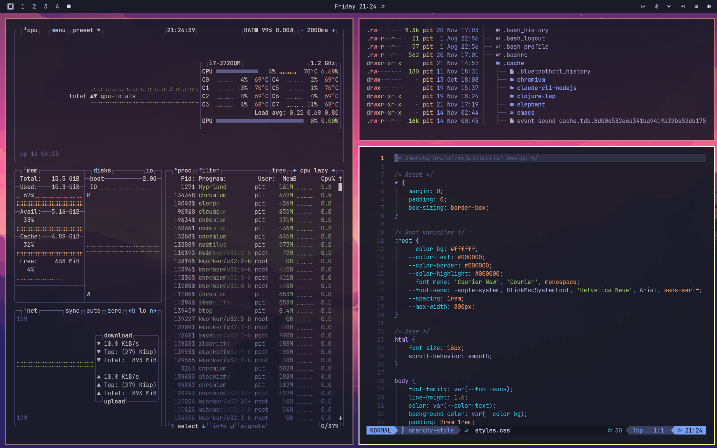Click the battery icon at top-right edge
717x448 pixels.
click(708, 6)
